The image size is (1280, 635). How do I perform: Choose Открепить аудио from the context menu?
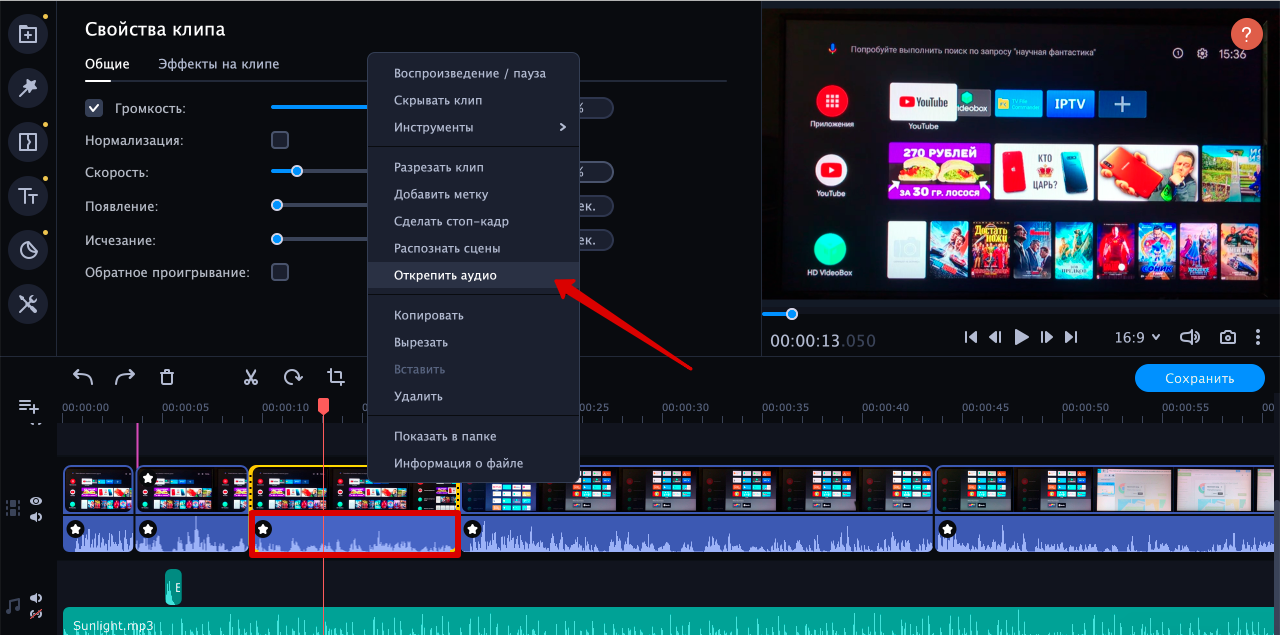445,275
